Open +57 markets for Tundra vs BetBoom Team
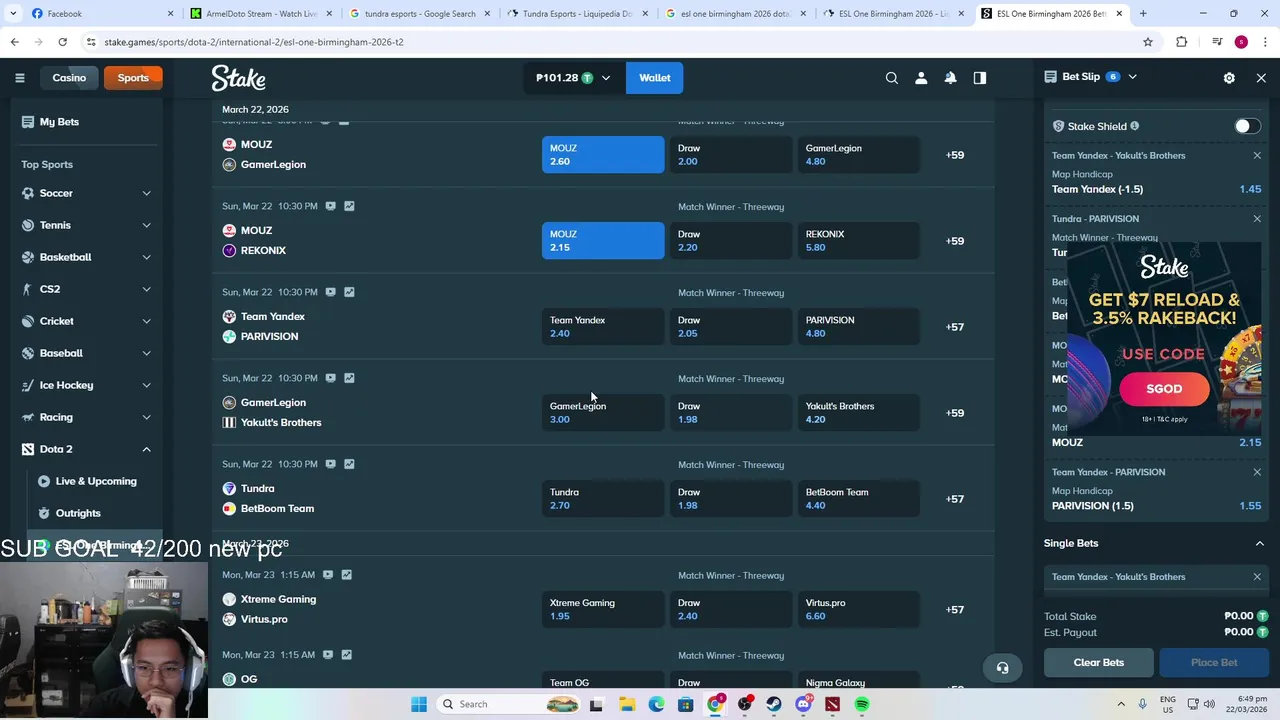Screen dimensions: 1280x720 click(954, 498)
